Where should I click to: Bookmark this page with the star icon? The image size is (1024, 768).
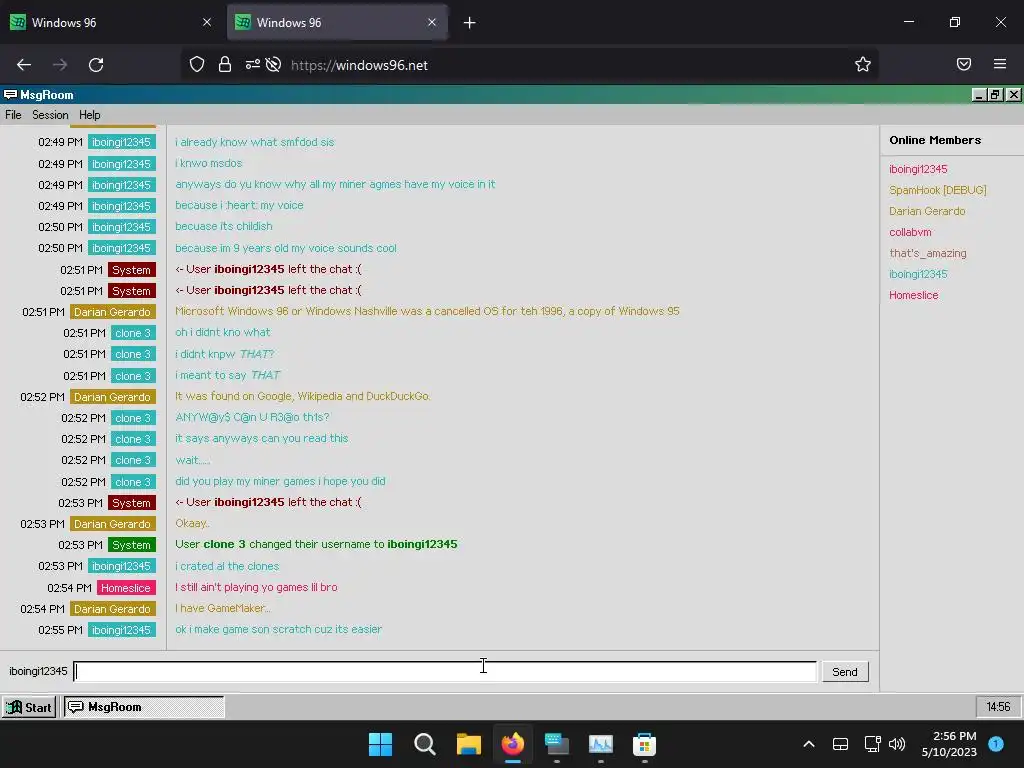[x=863, y=64]
